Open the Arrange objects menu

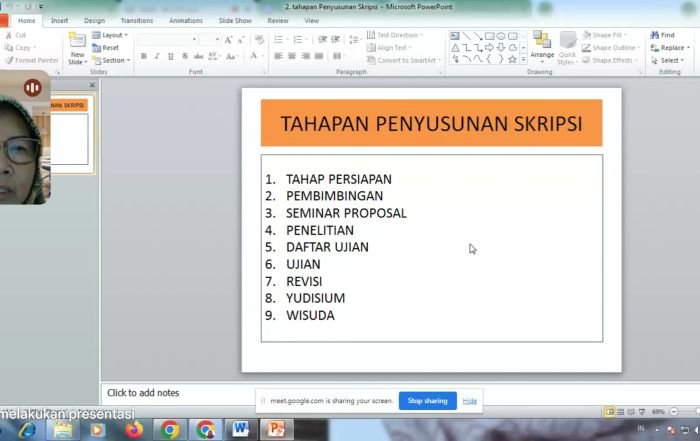(542, 47)
